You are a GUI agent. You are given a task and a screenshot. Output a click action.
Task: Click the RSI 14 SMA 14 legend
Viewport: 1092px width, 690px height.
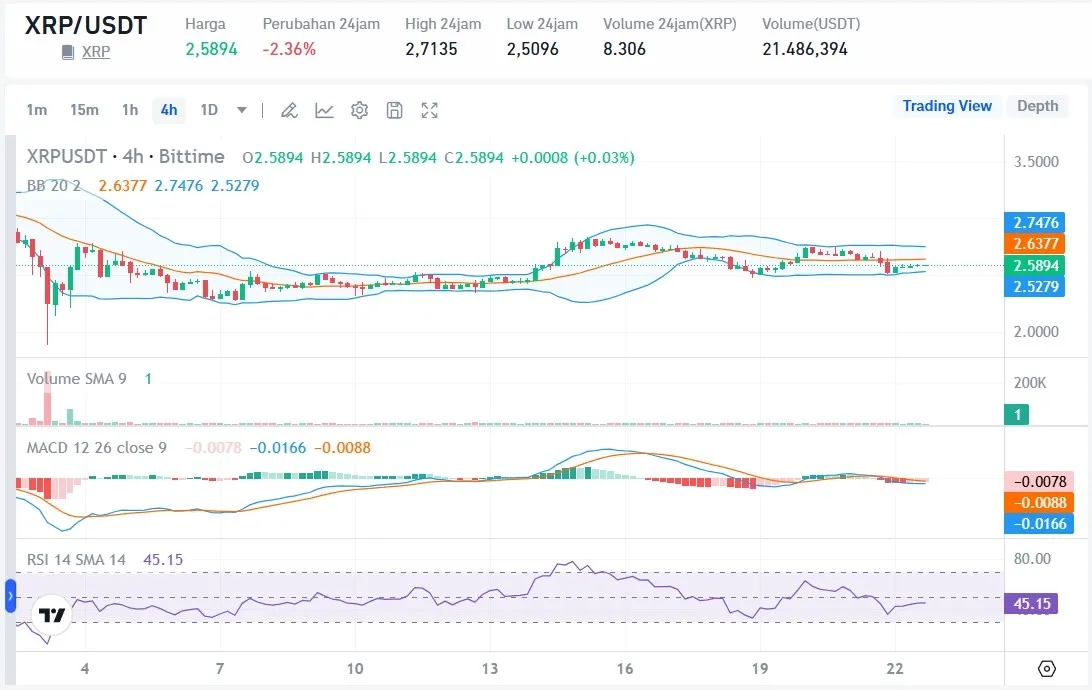pos(76,560)
